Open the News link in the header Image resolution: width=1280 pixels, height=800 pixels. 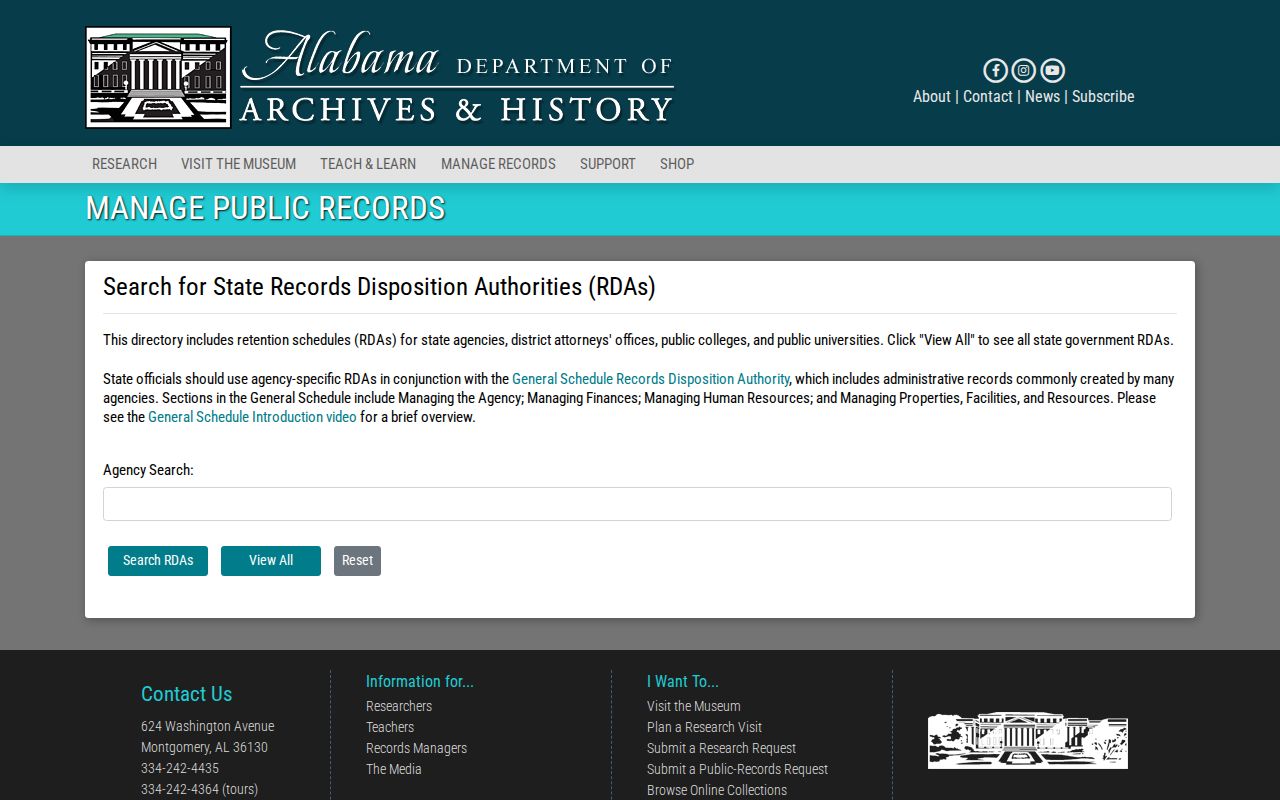(1042, 97)
